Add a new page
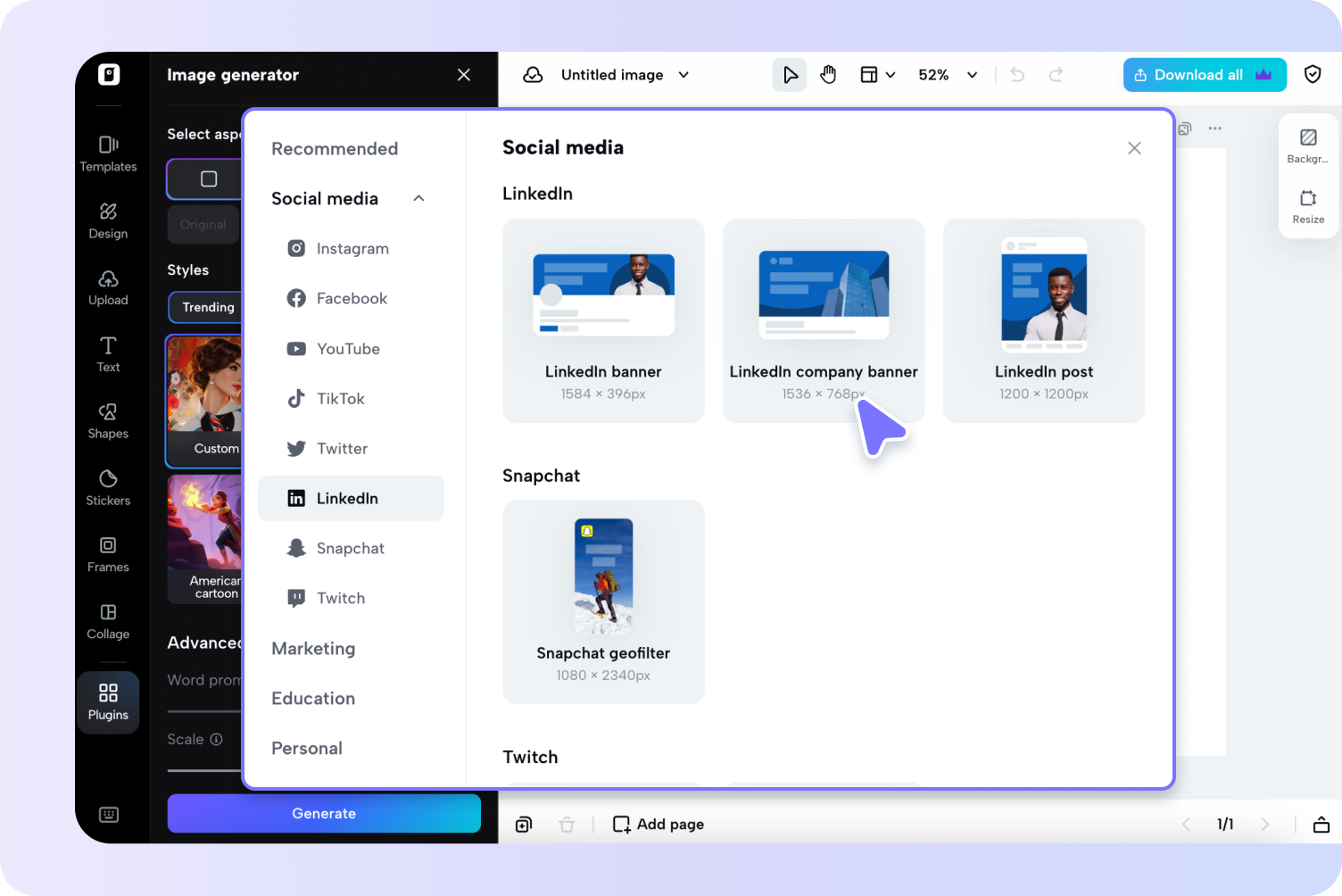The image size is (1342, 896). pyautogui.click(x=659, y=825)
